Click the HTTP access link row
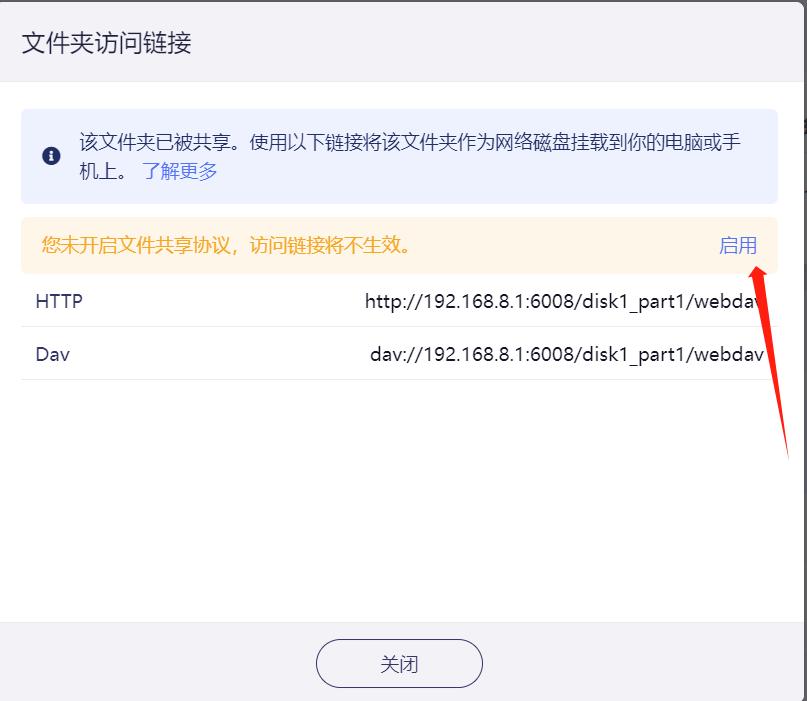Viewport: 807px width, 701px height. coord(400,301)
